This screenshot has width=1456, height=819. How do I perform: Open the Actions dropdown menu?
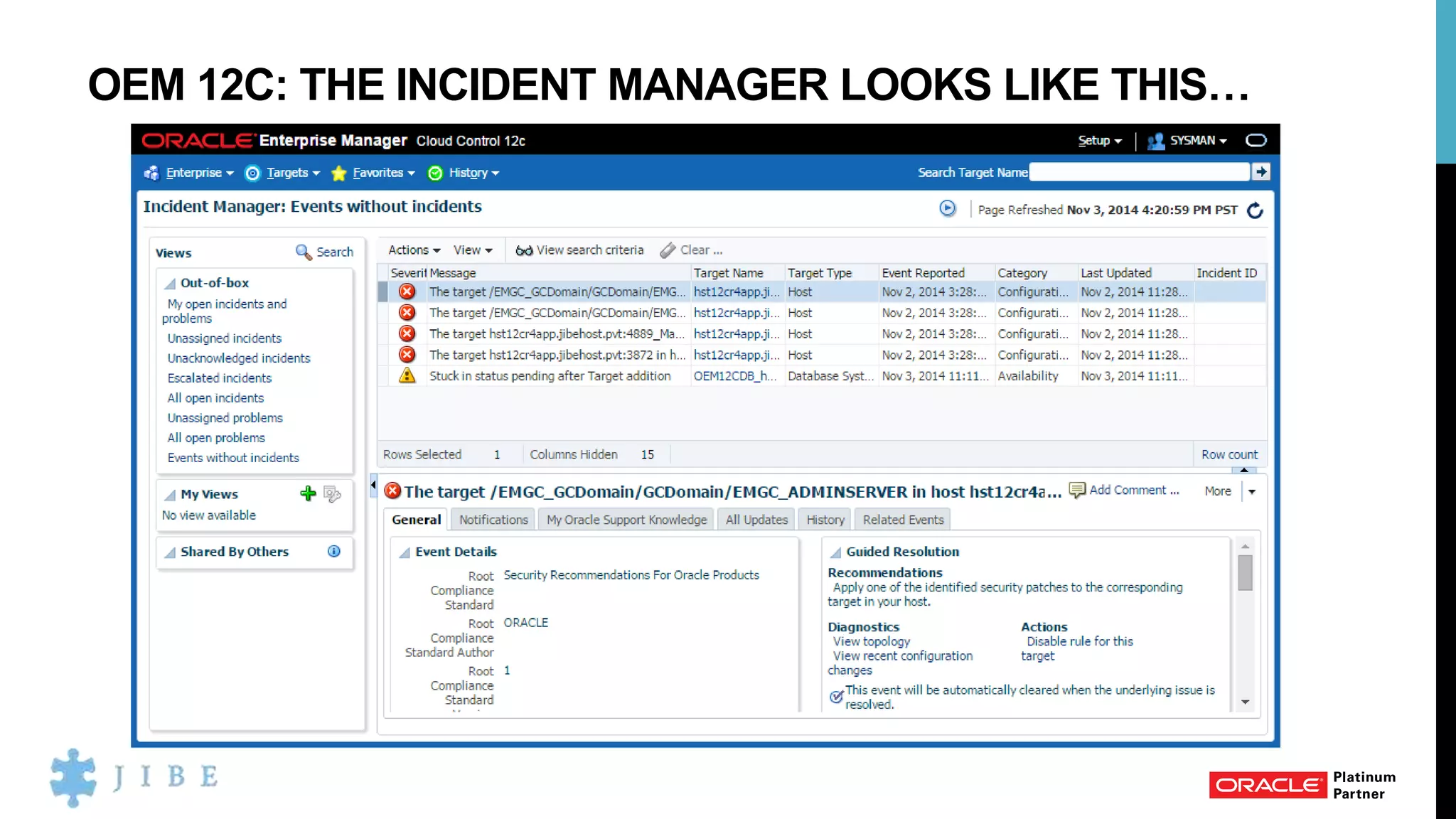tap(414, 250)
